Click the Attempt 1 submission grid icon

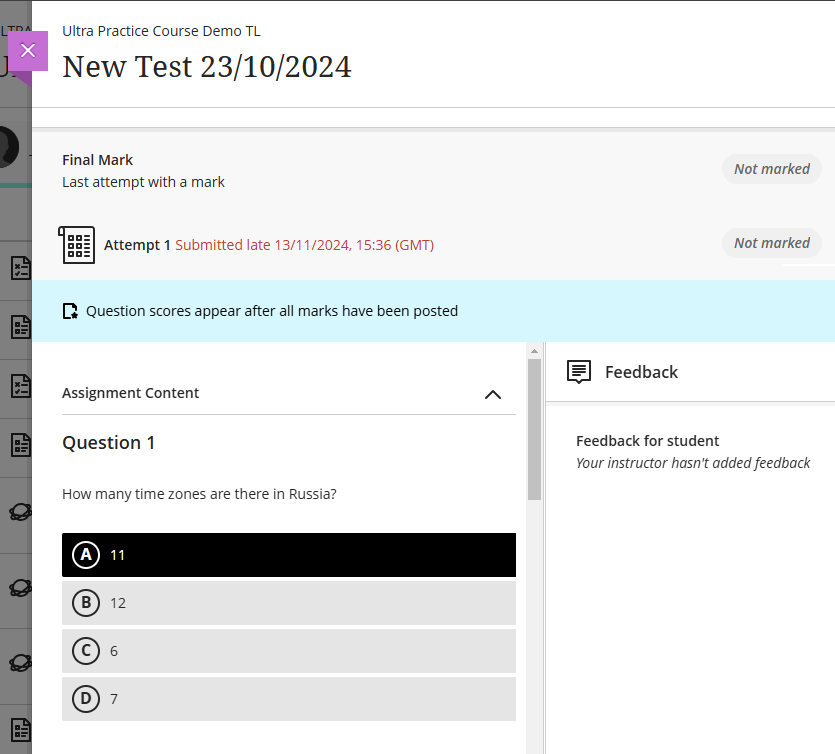pos(77,245)
